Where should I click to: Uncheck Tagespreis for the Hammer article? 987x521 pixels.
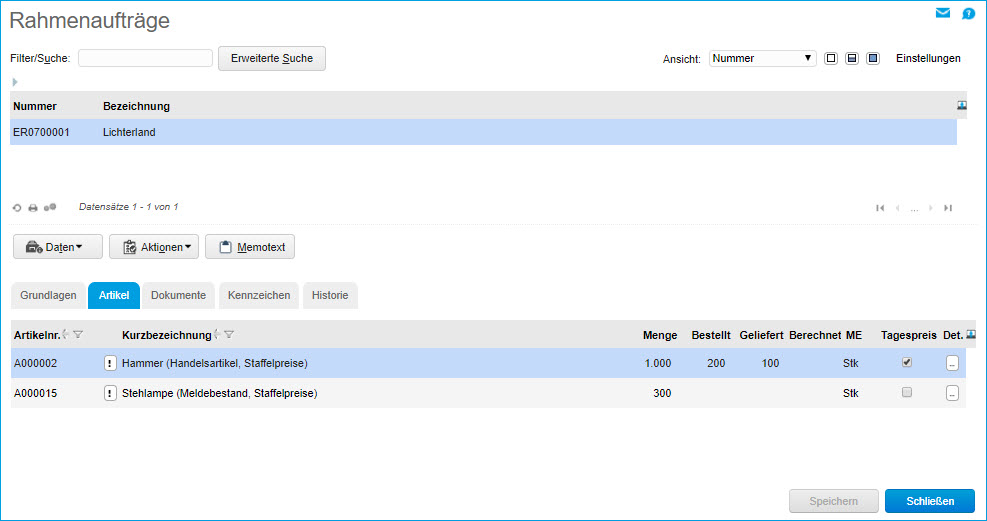907,363
